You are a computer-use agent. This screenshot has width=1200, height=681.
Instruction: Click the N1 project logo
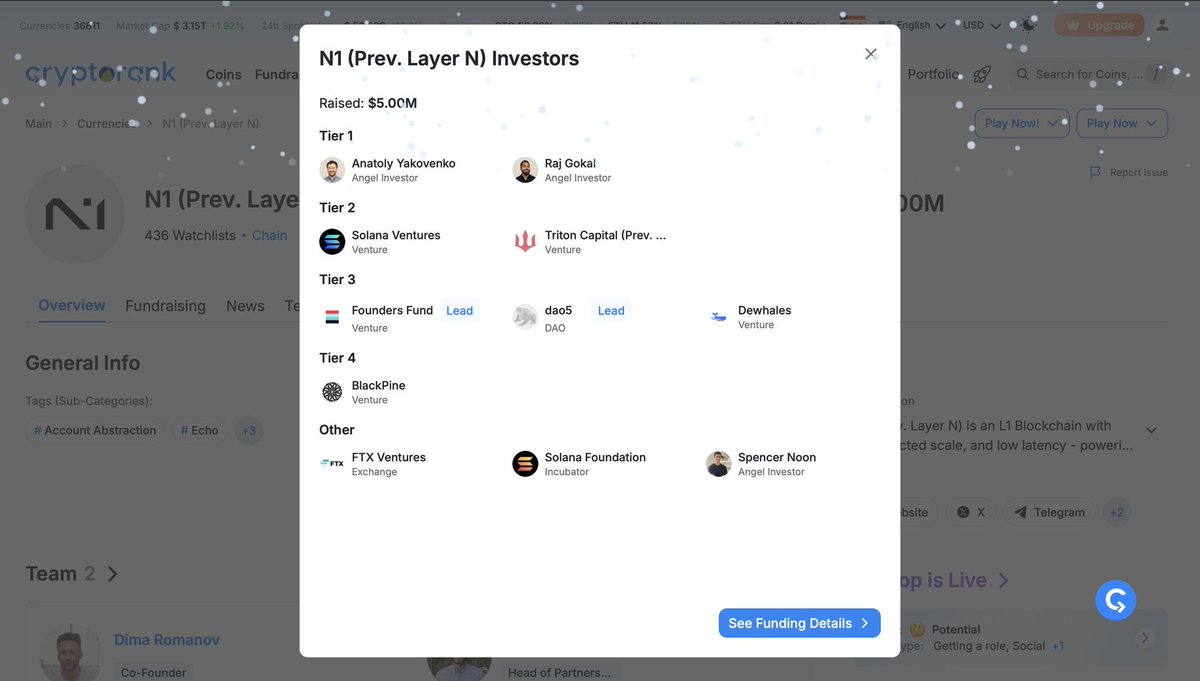[75, 214]
